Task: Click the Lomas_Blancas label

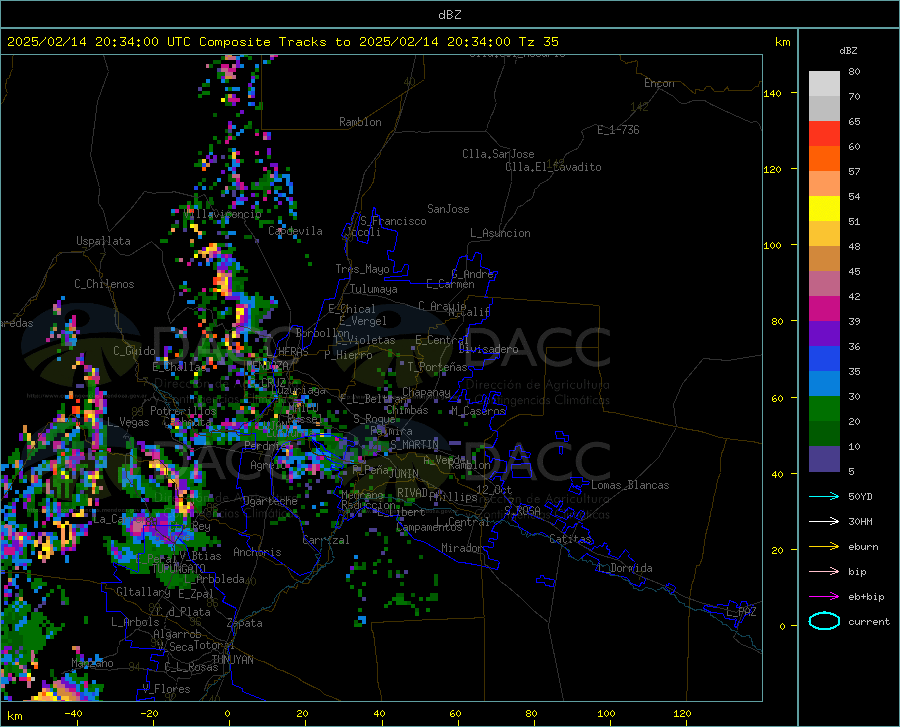Action: (630, 485)
